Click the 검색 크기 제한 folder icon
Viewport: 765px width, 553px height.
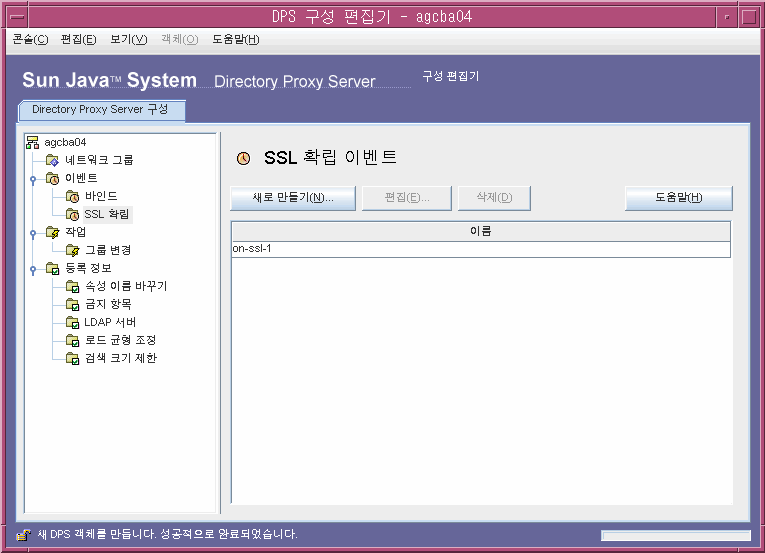pos(72,358)
